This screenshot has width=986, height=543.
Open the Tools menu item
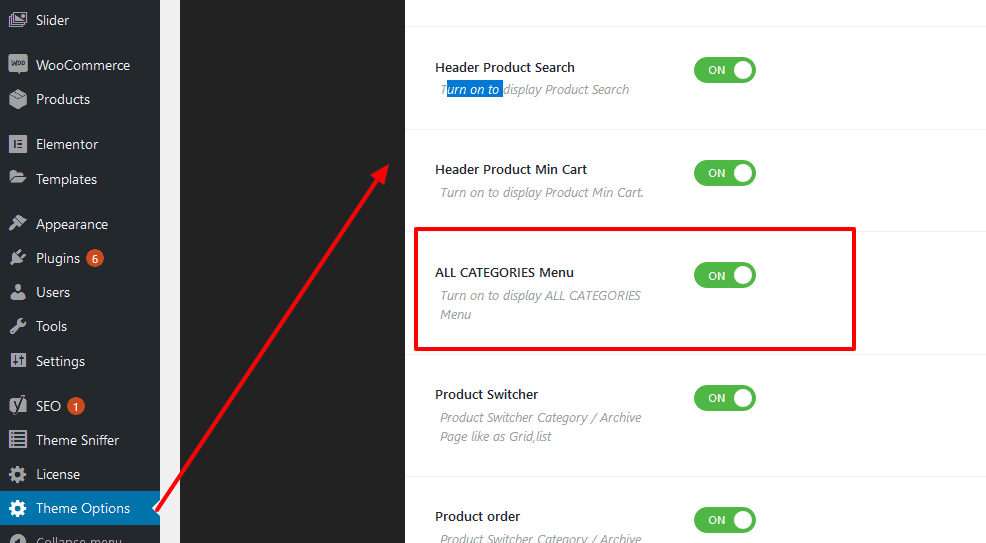[80, 326]
